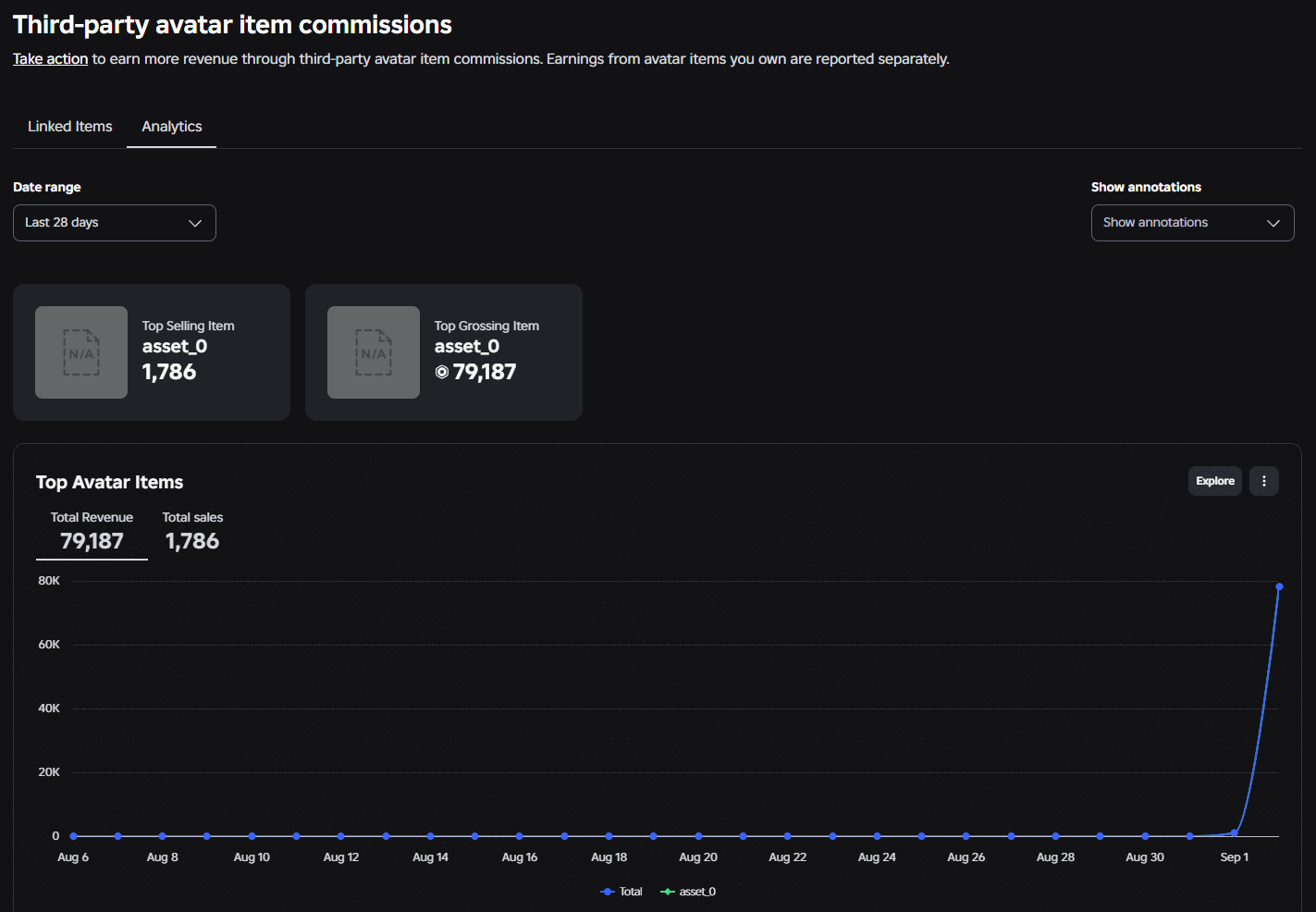Click the Aug 6 data point on chart
The image size is (1316, 912).
pos(73,836)
